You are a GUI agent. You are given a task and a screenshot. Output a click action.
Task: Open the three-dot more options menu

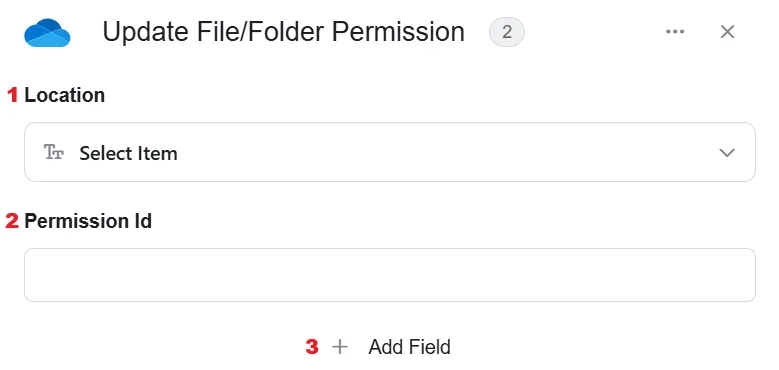(x=675, y=32)
